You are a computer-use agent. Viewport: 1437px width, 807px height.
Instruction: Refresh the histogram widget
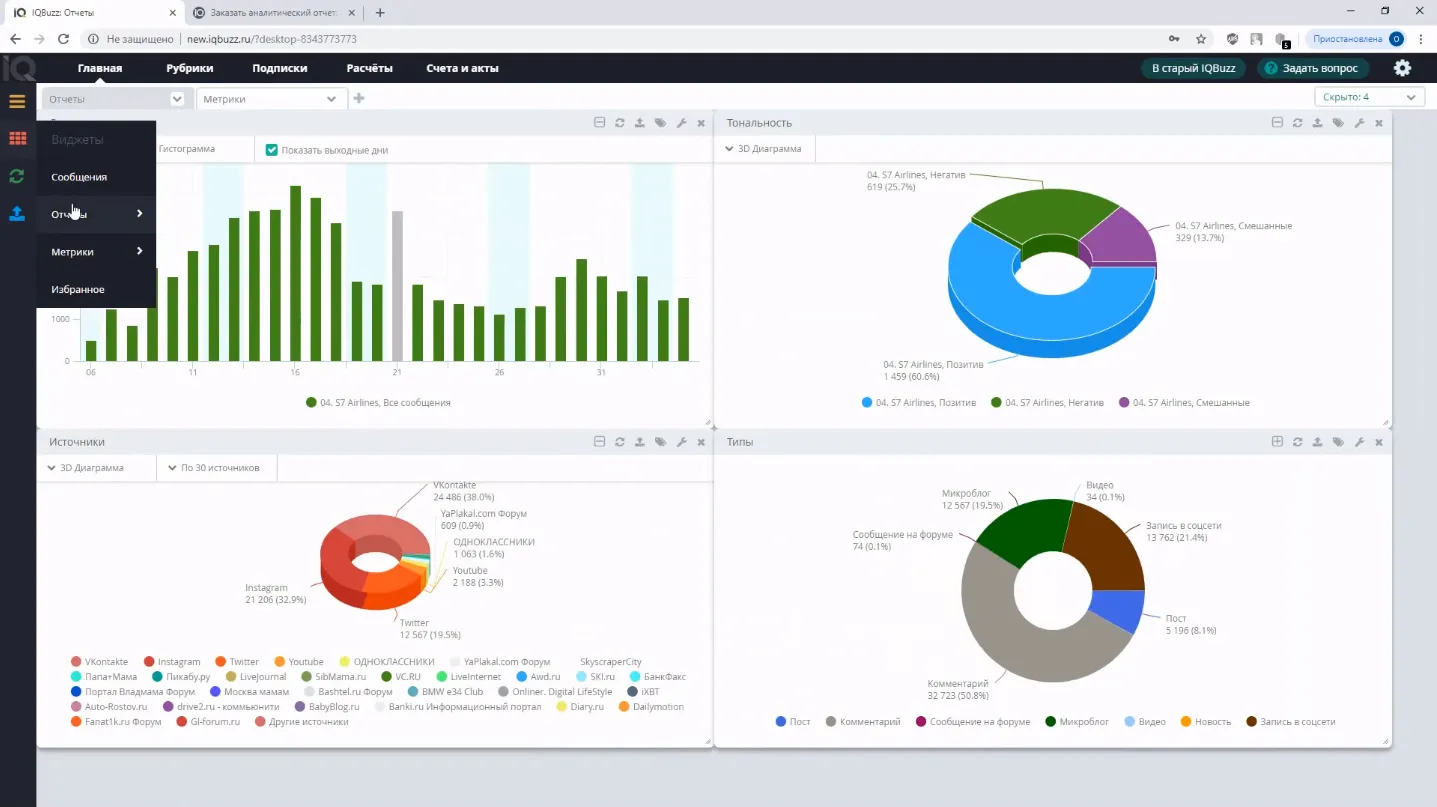[620, 123]
